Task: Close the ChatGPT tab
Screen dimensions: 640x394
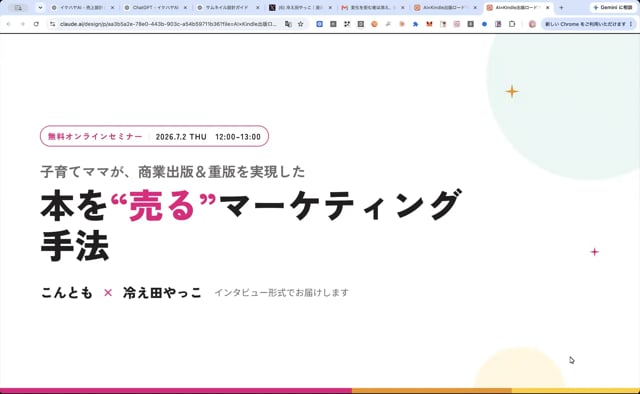Action: [x=185, y=7]
